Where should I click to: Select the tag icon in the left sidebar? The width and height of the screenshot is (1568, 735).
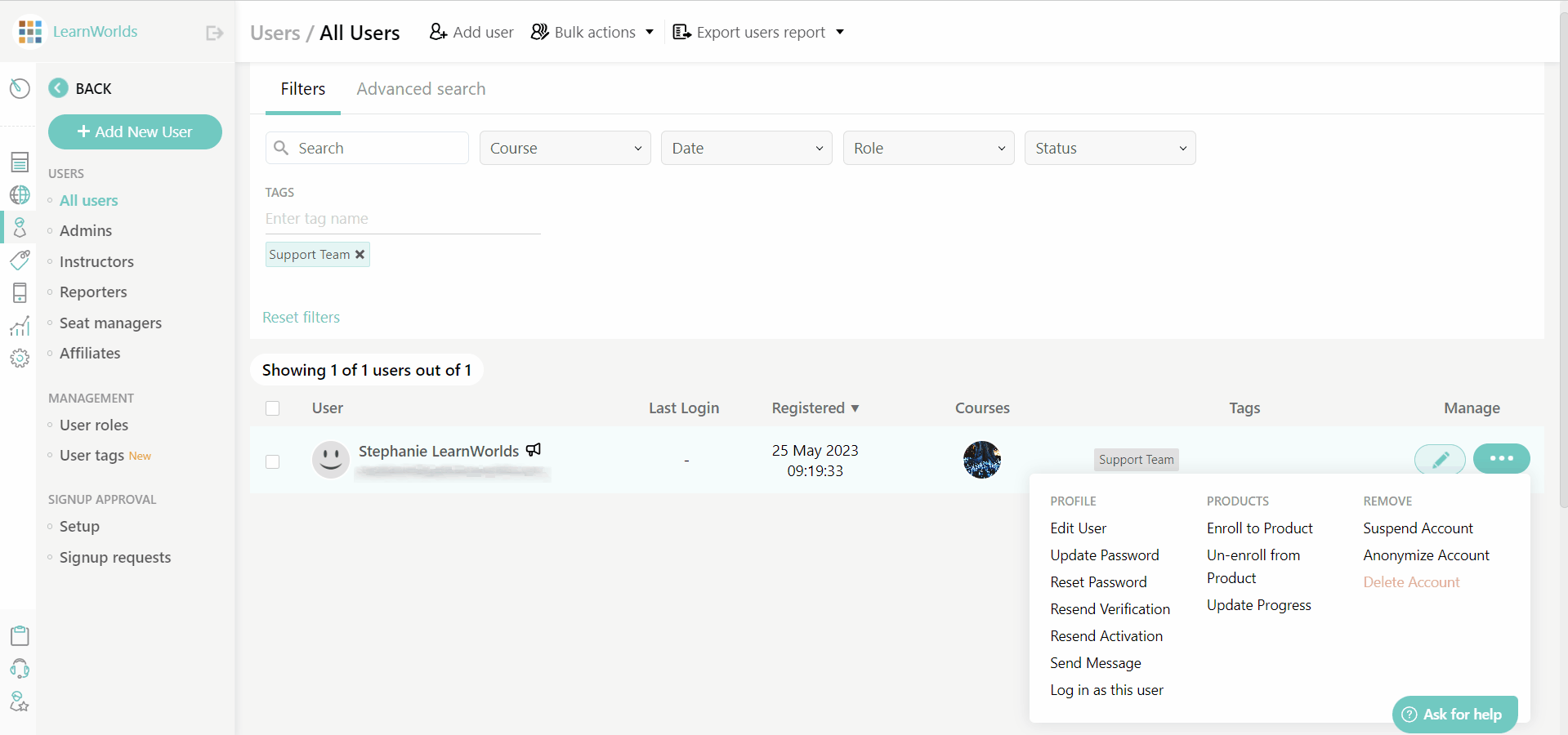pos(20,261)
